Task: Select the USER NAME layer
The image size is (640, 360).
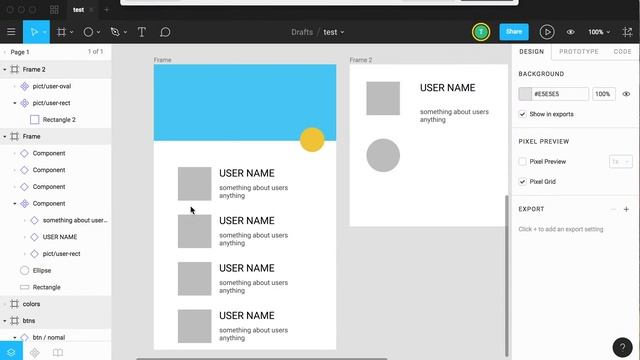Action: 56,237
